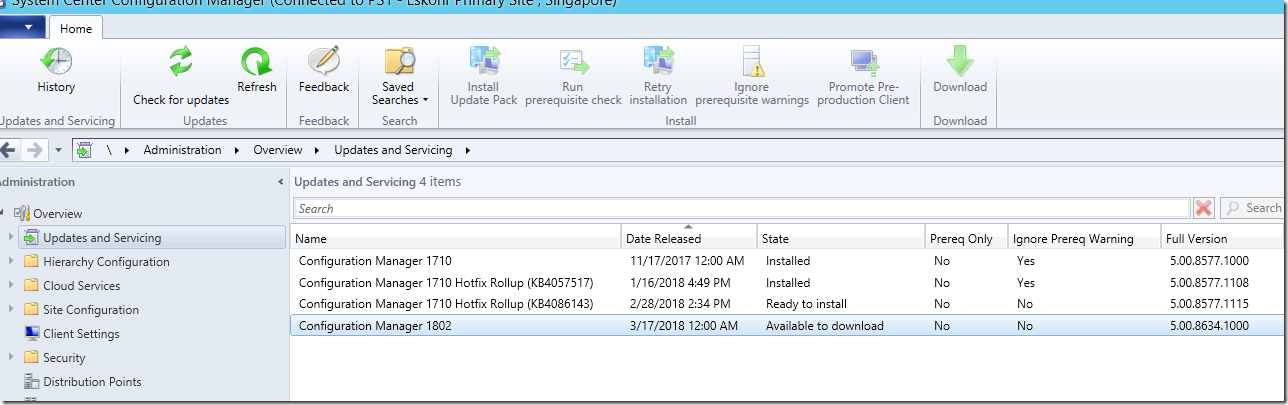Sort by Date Released column header
This screenshot has height=405, width=1288.
coord(689,238)
